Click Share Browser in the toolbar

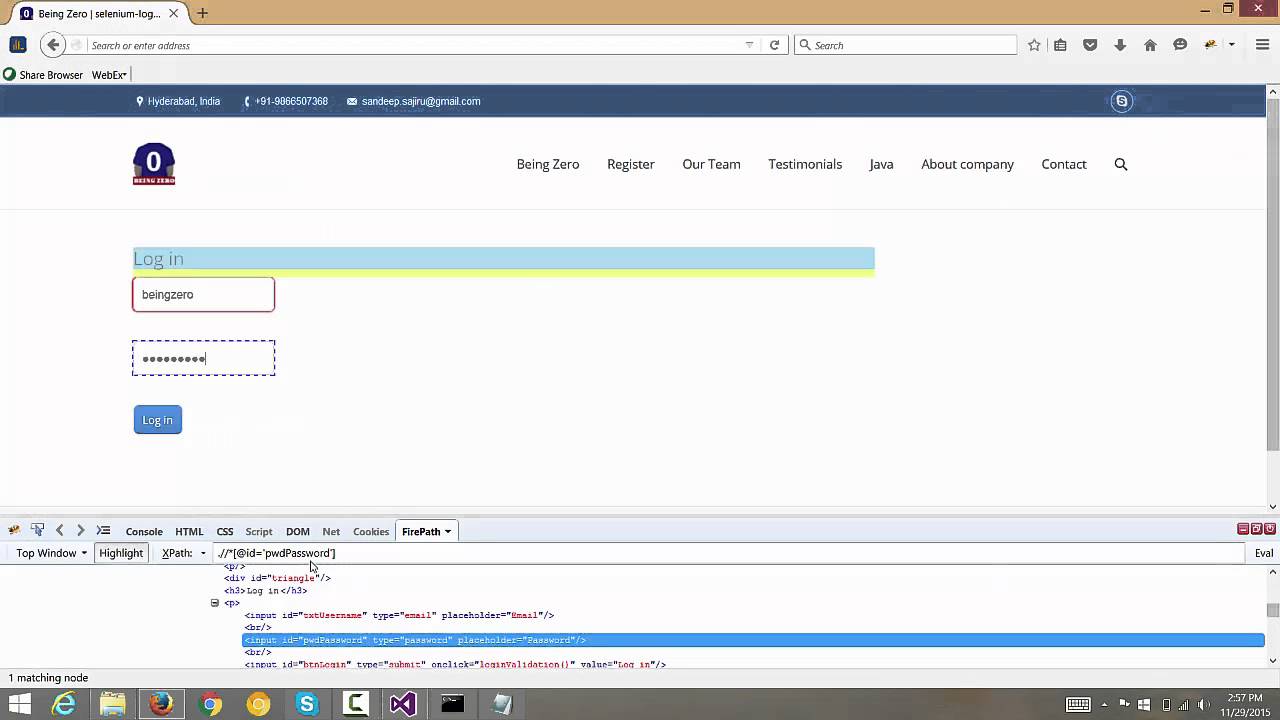point(43,75)
